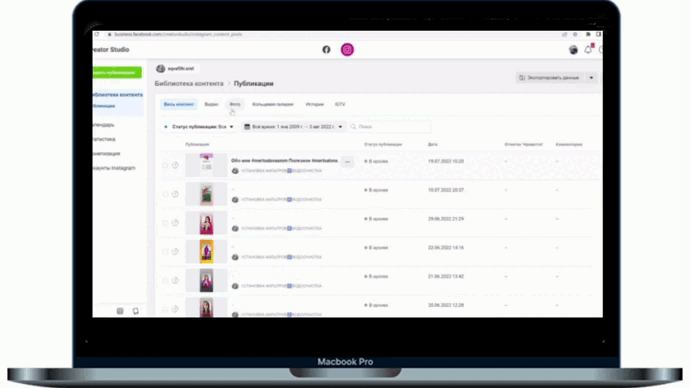Screen dimensions: 690x388
Task: Go to Библиотека контента breadcrumb link
Action: [189, 84]
